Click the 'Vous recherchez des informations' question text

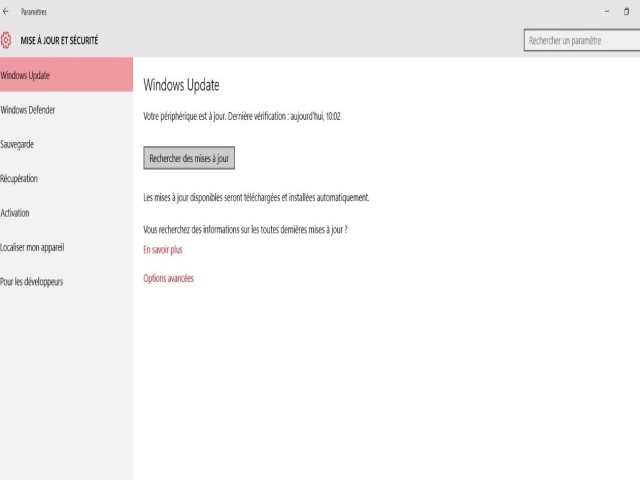point(245,229)
